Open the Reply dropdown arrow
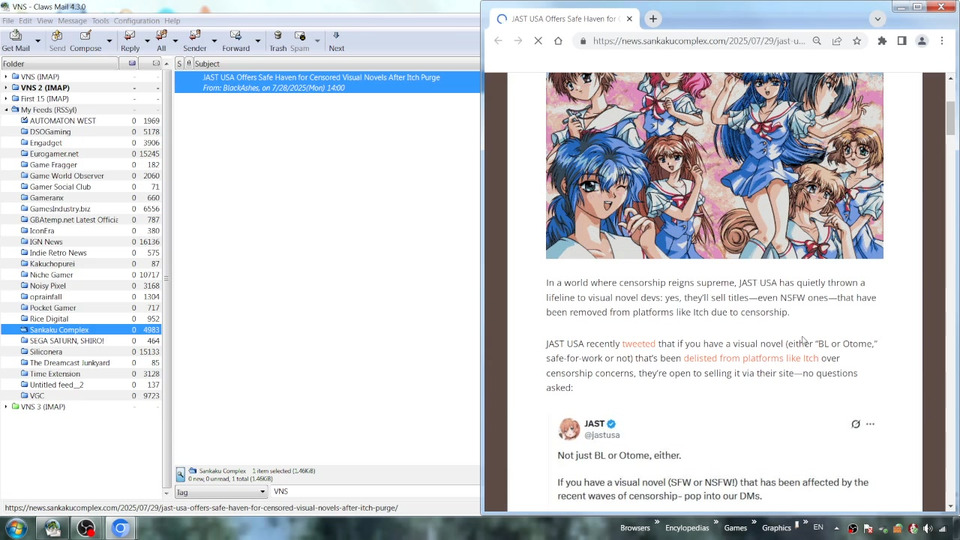This screenshot has height=540, width=960. (x=147, y=41)
